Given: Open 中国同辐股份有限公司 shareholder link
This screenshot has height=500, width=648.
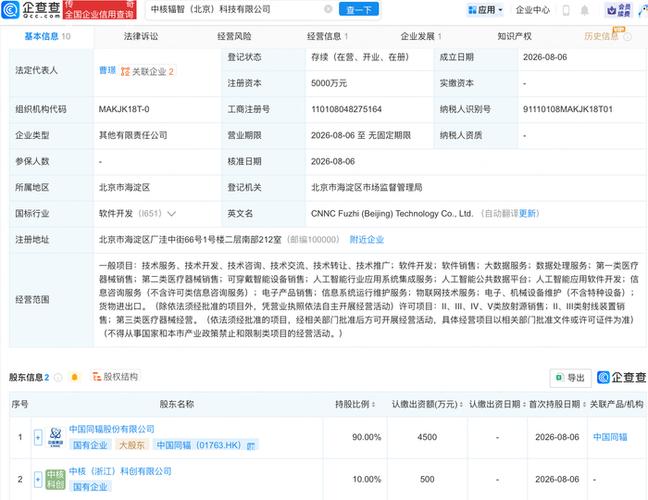Looking at the screenshot, I should point(112,429).
